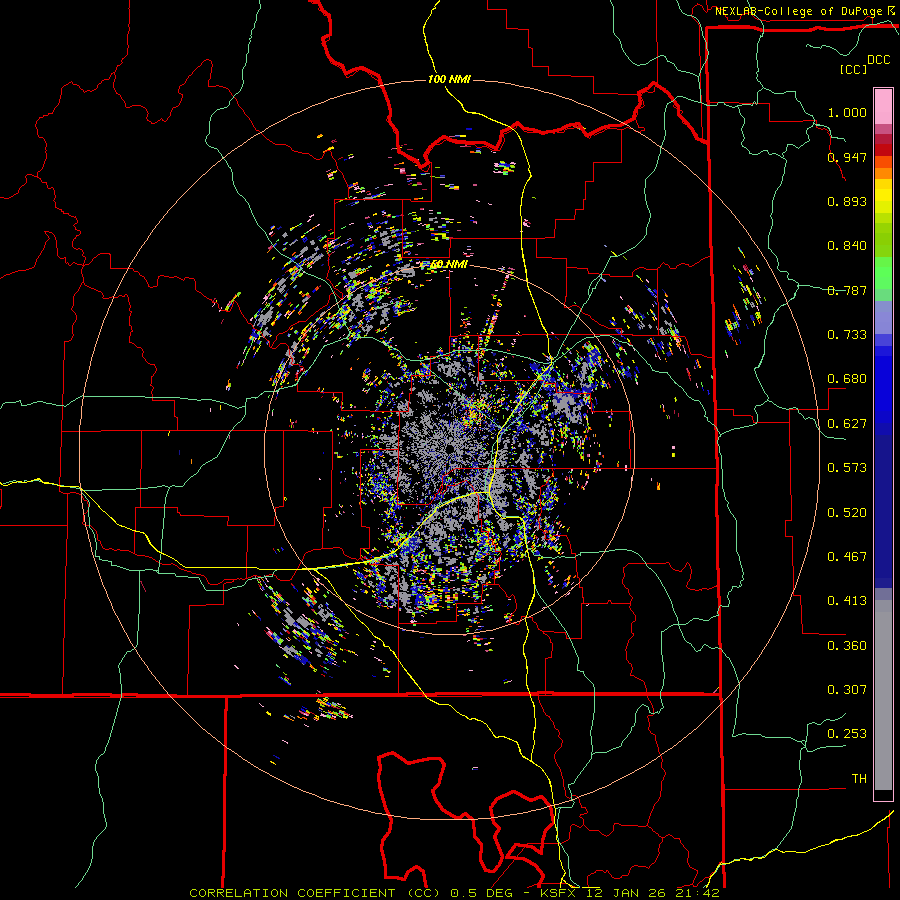Click the 0.573 scale value
The width and height of the screenshot is (900, 900).
pos(847,468)
